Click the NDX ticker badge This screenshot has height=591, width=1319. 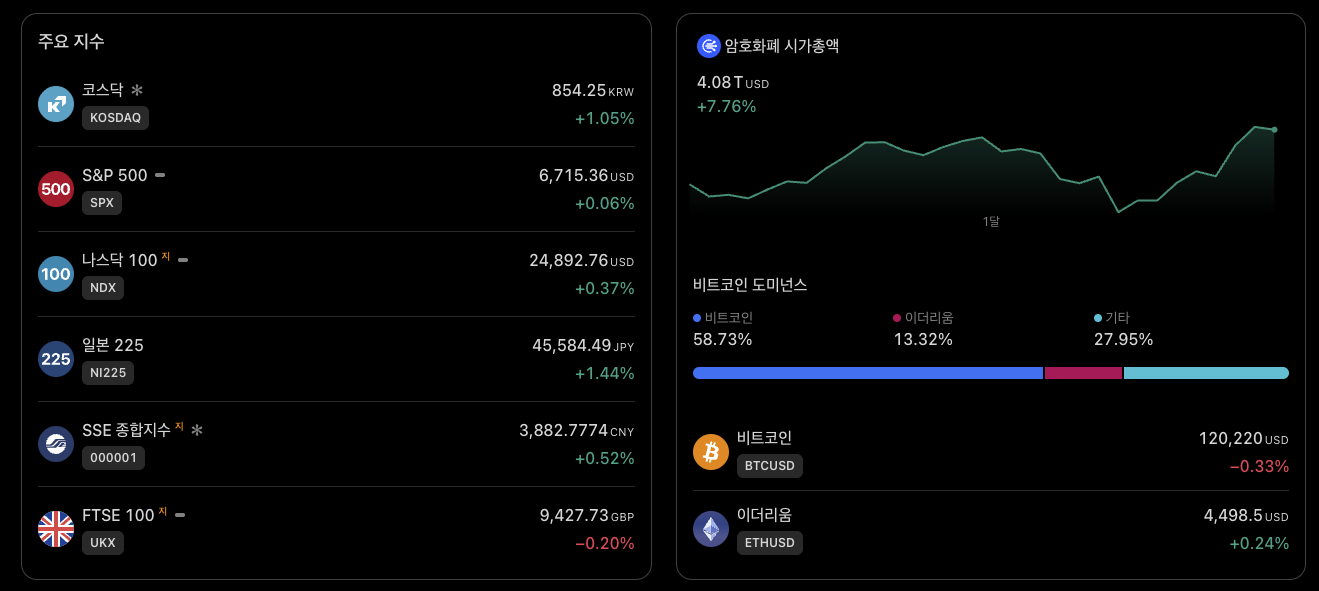pos(103,289)
